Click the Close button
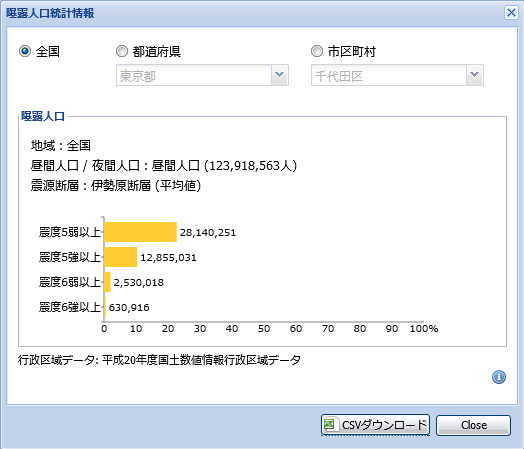 [x=474, y=425]
